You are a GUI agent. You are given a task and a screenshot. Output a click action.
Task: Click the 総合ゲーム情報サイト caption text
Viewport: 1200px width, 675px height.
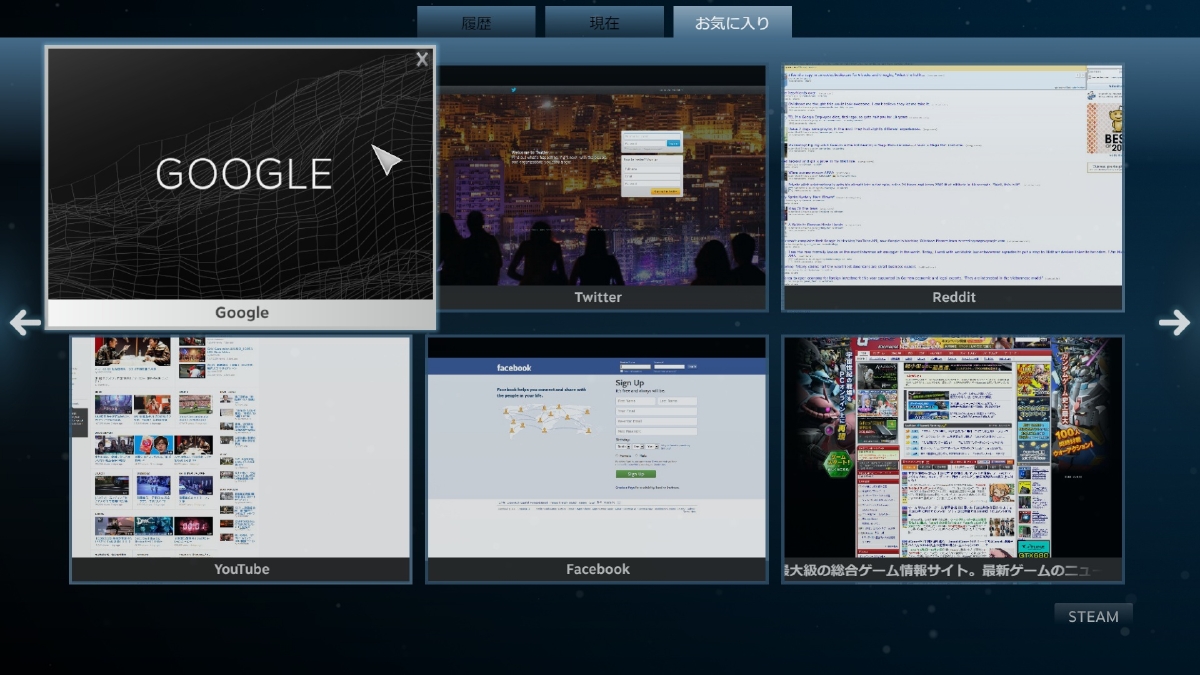[x=952, y=571]
